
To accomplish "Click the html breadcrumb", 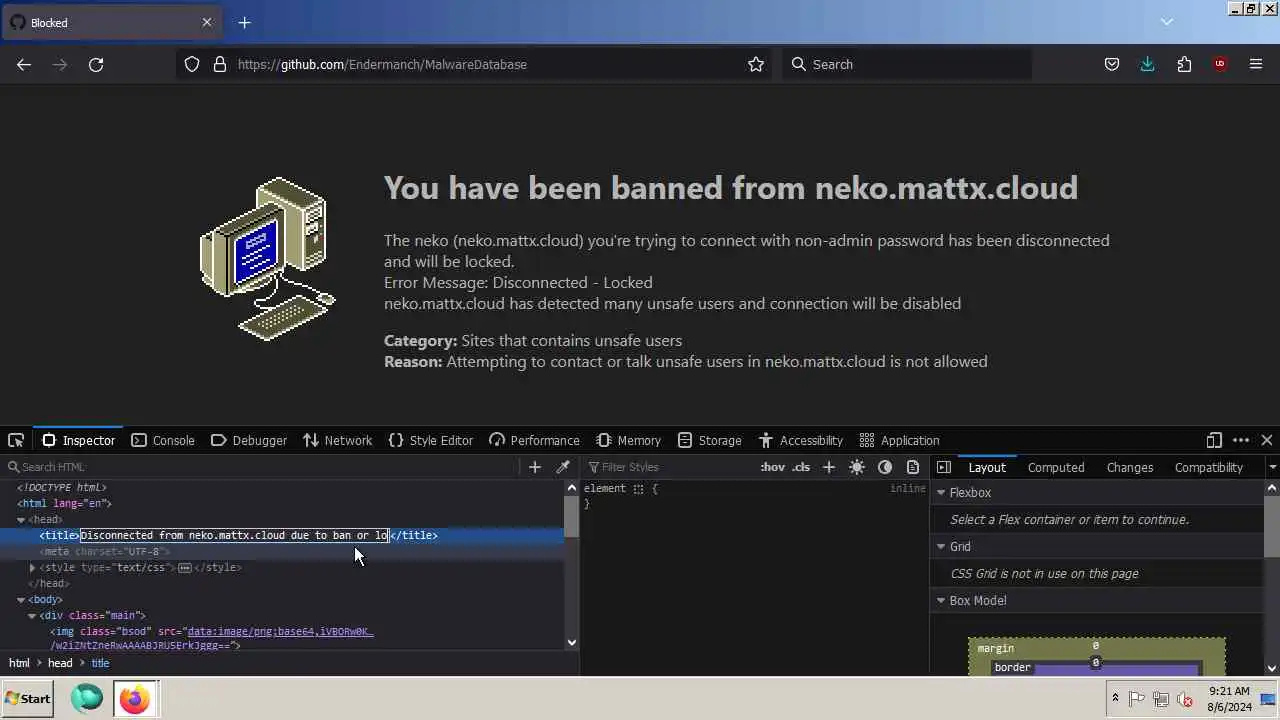I will pos(19,663).
